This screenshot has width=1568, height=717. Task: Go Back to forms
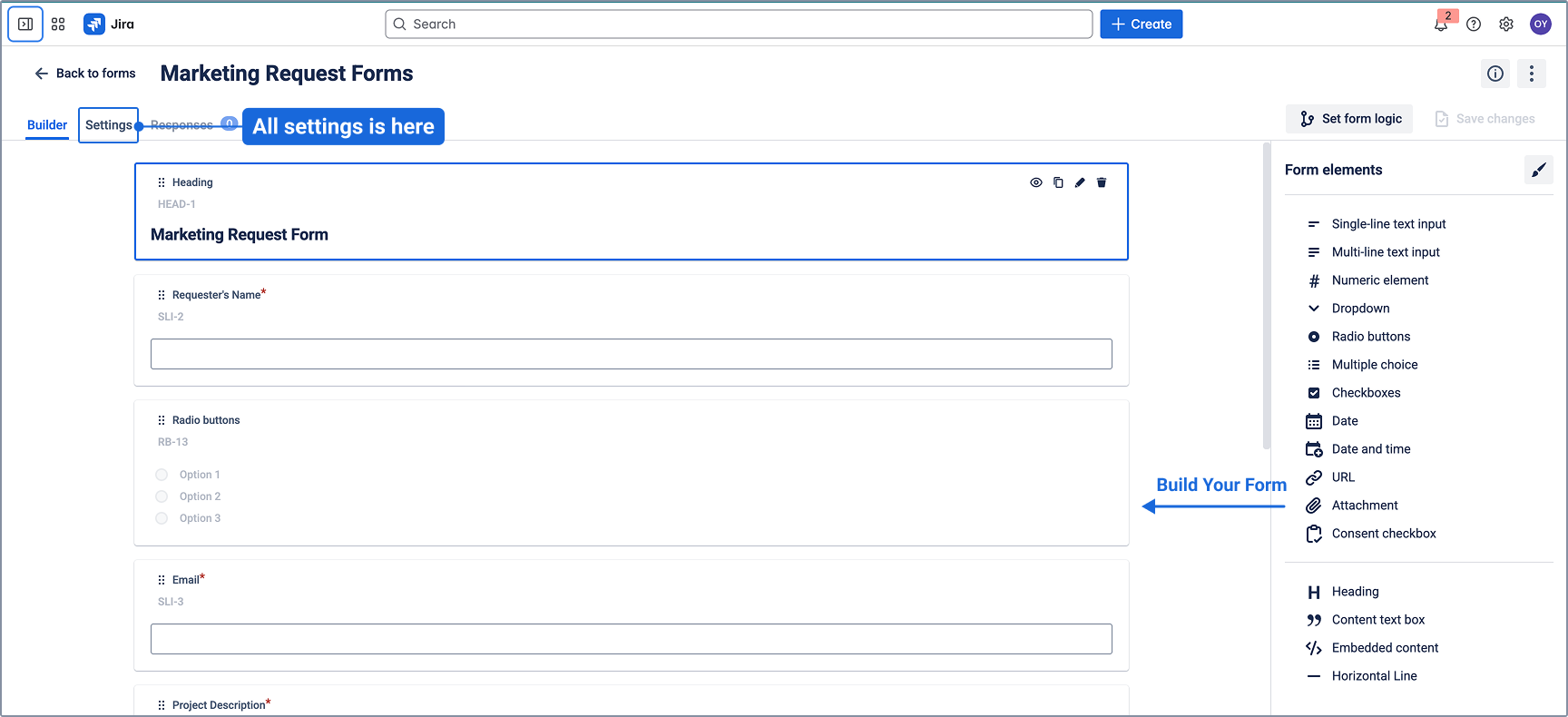click(84, 74)
